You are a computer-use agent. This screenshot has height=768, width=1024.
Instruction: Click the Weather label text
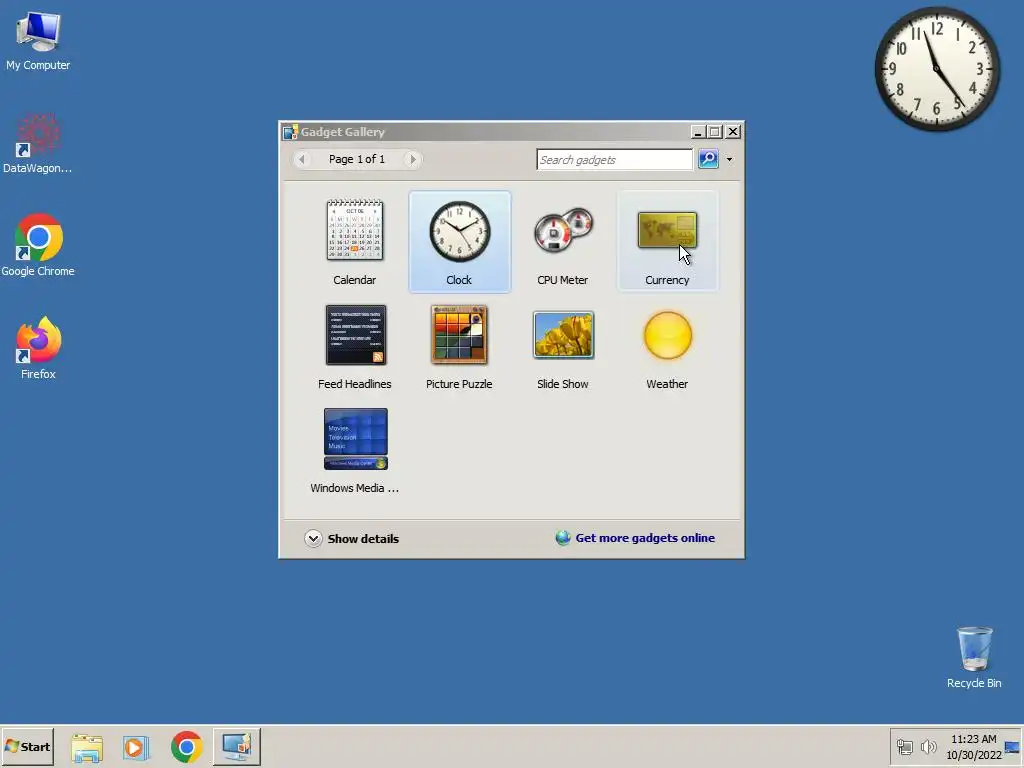[x=667, y=384]
